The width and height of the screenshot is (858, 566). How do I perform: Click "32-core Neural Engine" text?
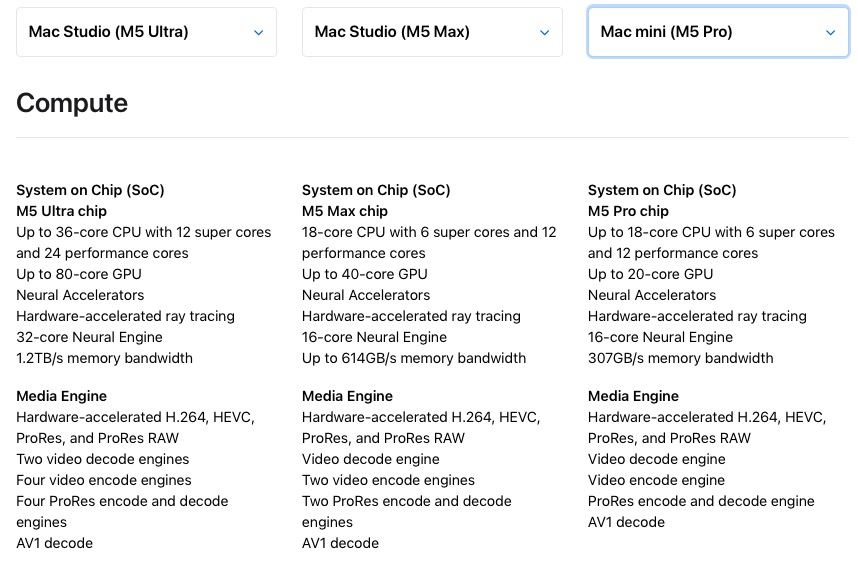click(89, 337)
